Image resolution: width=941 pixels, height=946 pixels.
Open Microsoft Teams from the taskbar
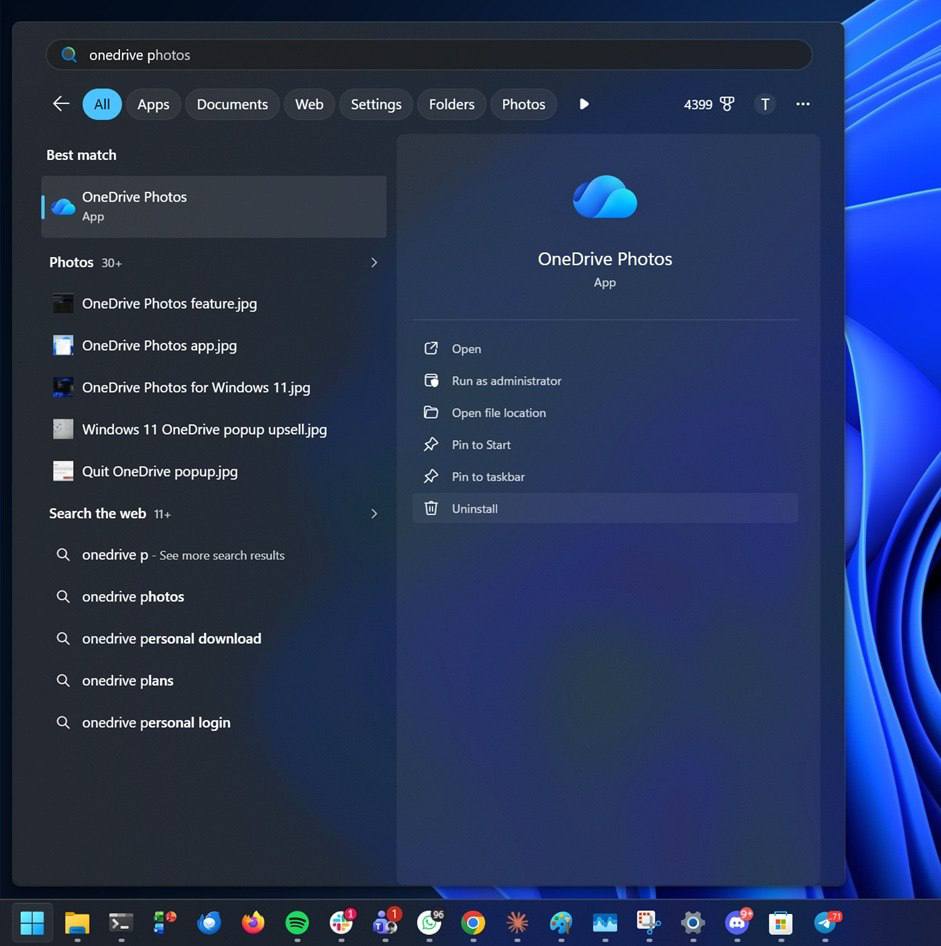click(x=386, y=921)
